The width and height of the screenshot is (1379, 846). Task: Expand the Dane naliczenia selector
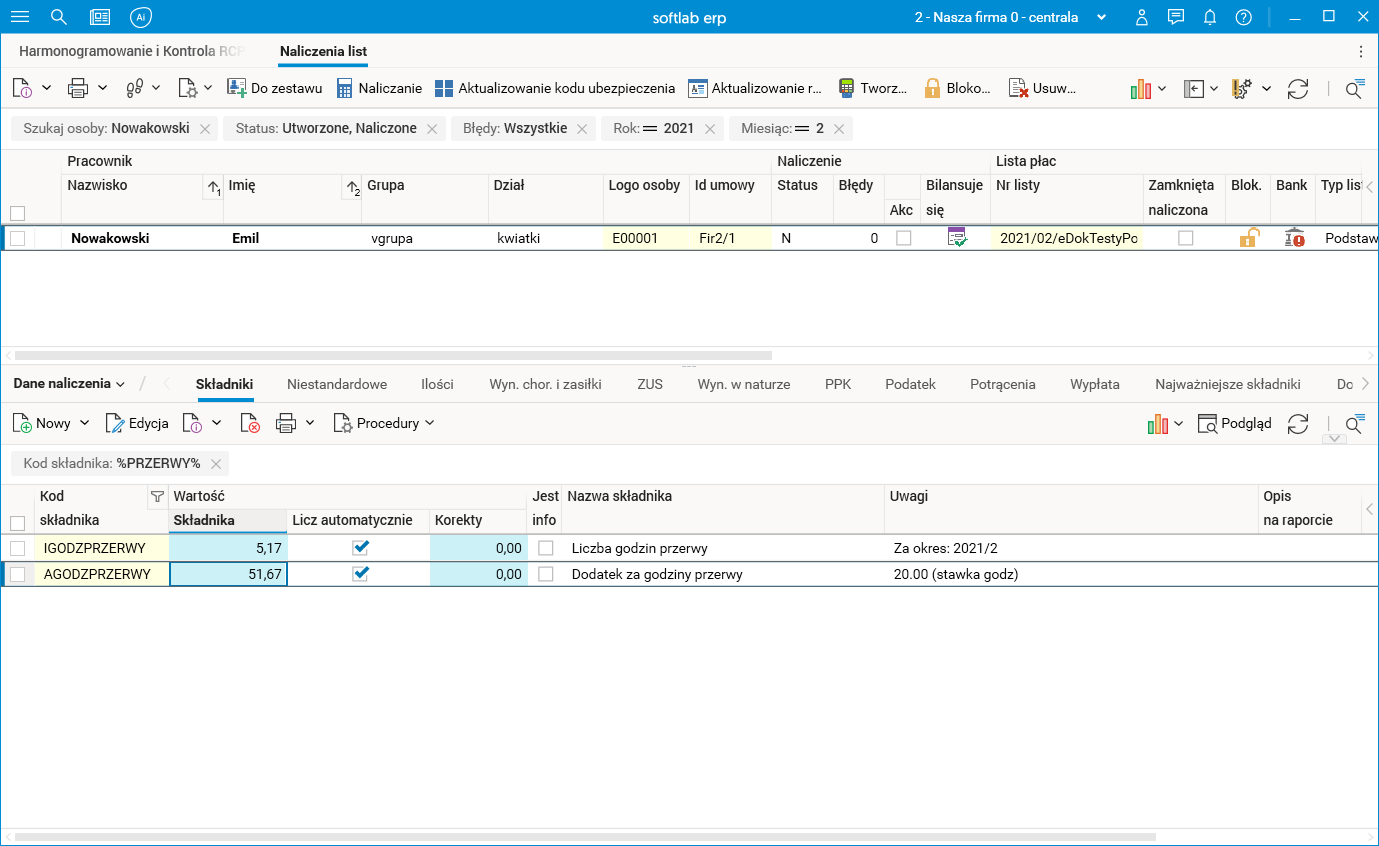pos(69,383)
